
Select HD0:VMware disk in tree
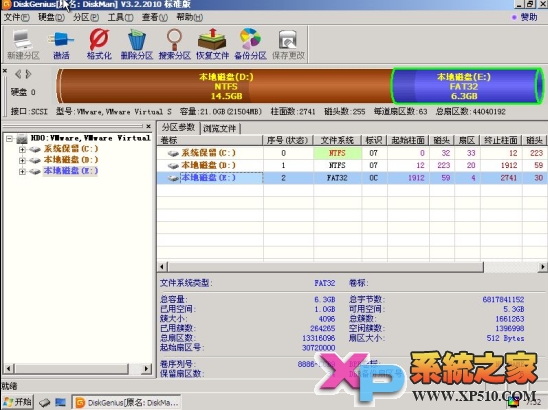pos(90,138)
